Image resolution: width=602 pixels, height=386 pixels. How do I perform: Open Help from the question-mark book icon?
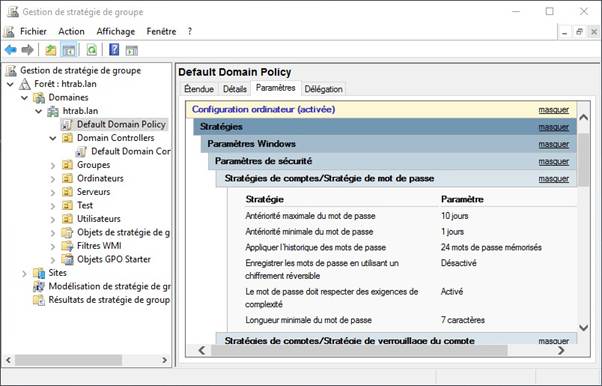tap(114, 50)
